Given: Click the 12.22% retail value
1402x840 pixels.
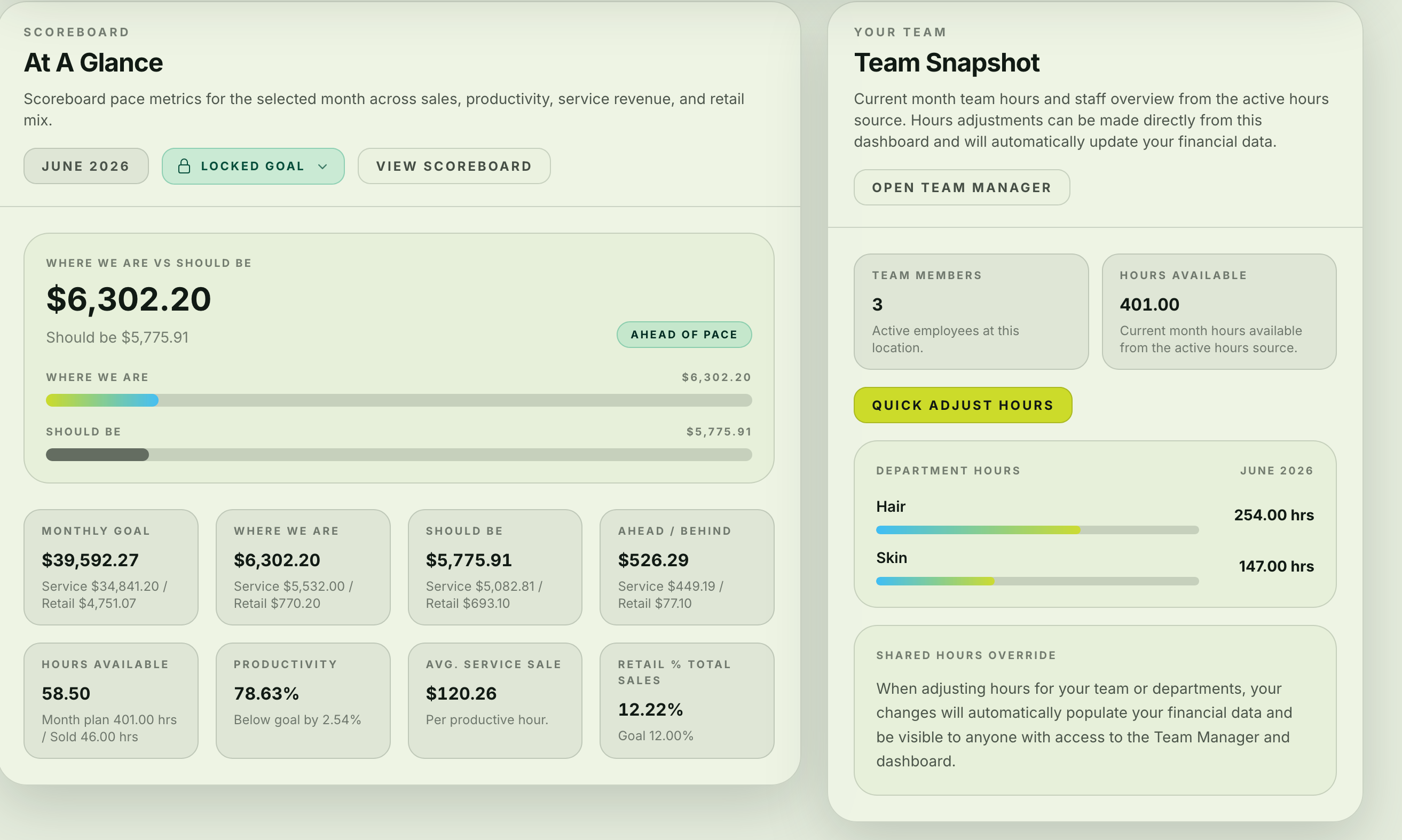Looking at the screenshot, I should 650,709.
